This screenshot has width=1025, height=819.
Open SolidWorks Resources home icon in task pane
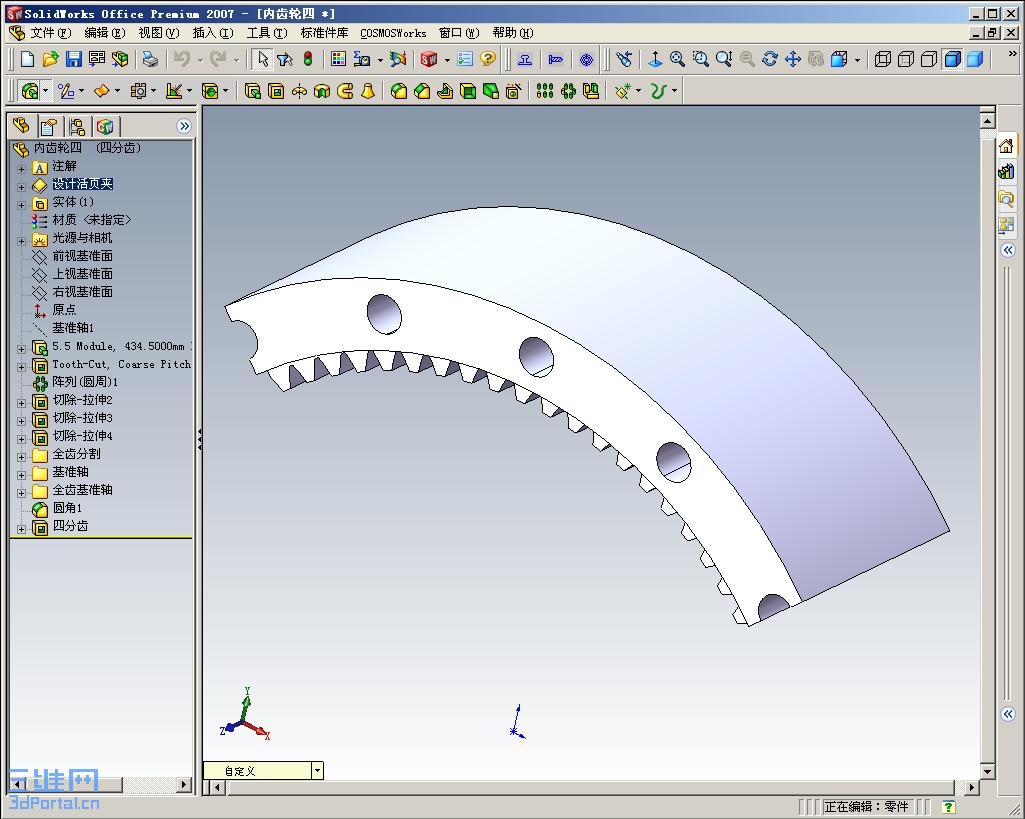(x=1007, y=146)
